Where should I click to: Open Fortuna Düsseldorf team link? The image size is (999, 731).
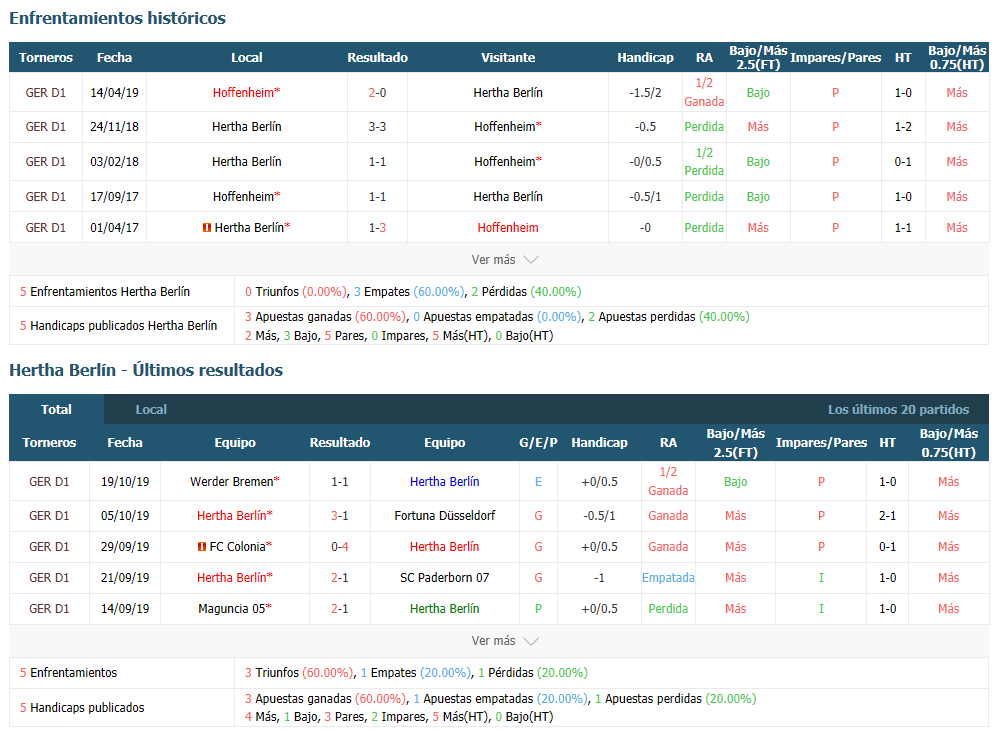445,516
